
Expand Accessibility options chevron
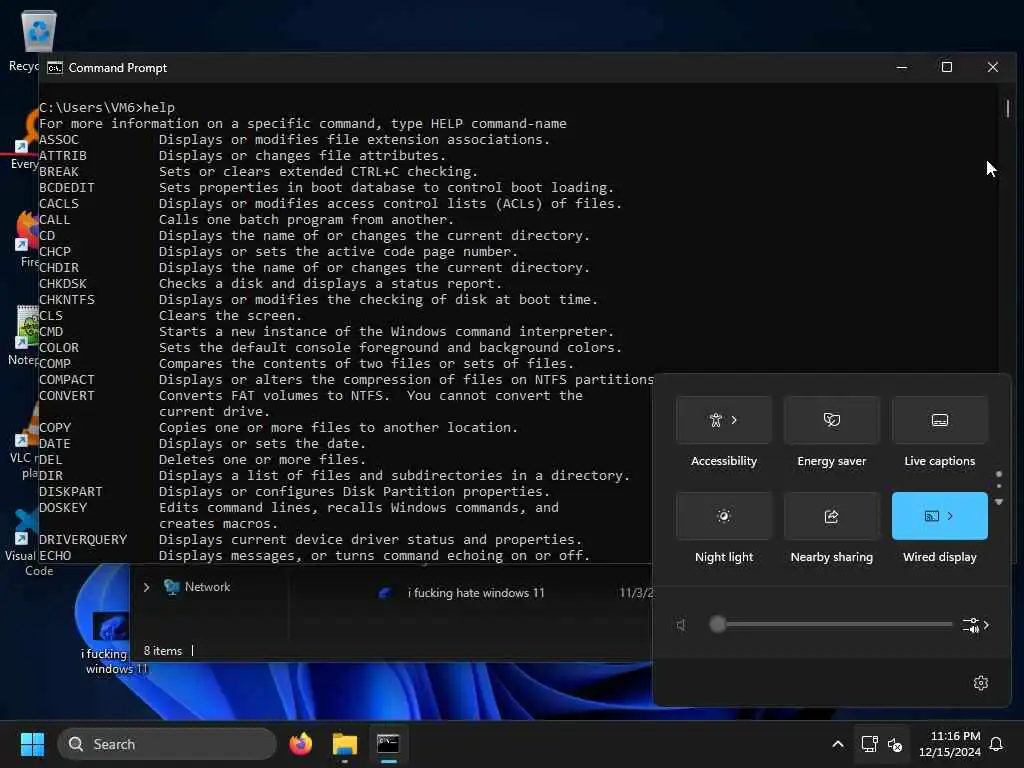pyautogui.click(x=735, y=420)
